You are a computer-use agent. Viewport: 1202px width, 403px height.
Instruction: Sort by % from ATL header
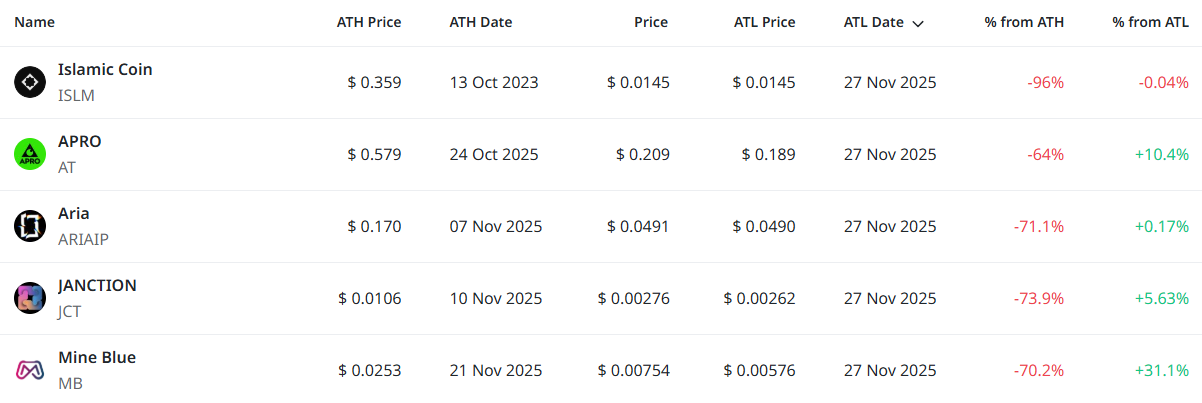[1150, 22]
